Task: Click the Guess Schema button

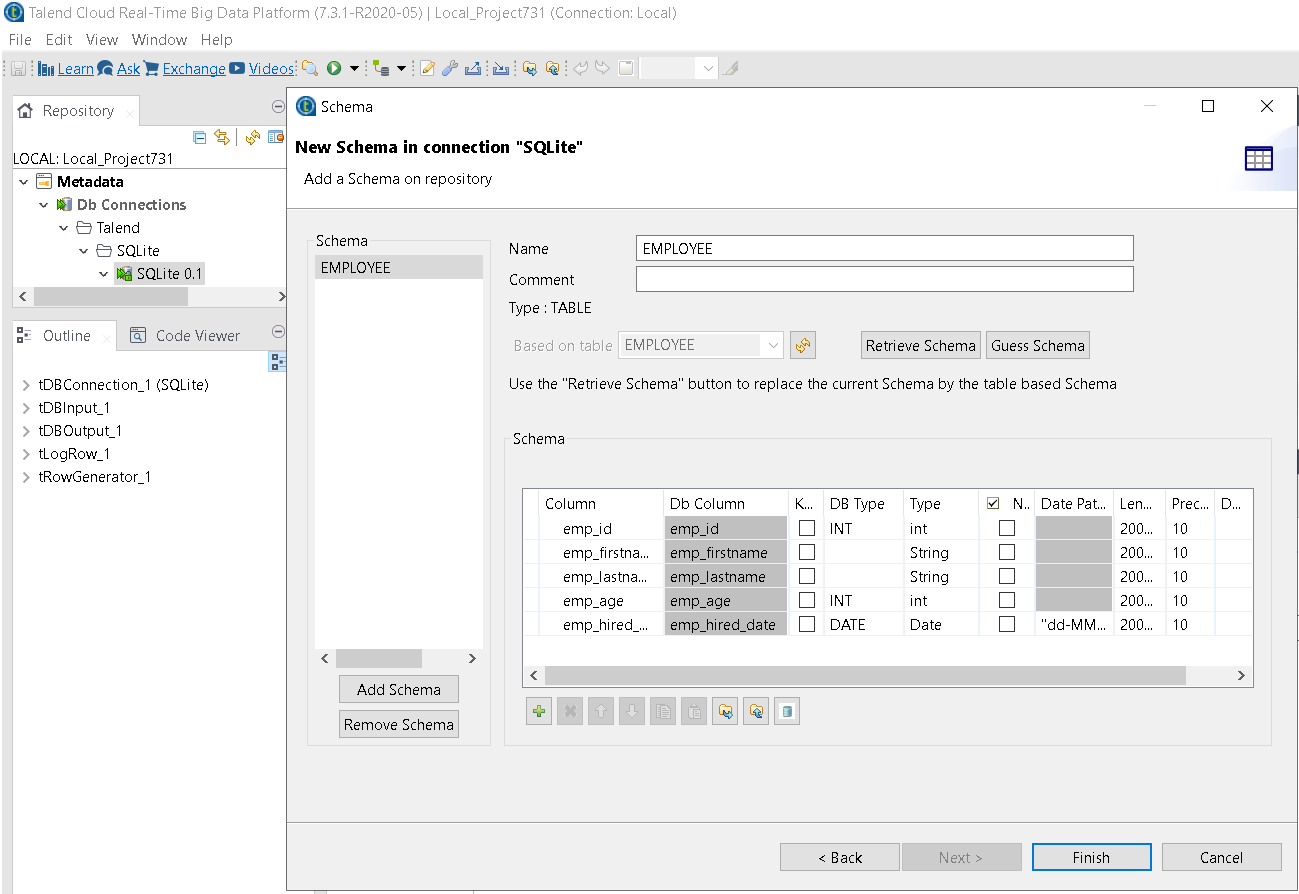Action: tap(1037, 345)
